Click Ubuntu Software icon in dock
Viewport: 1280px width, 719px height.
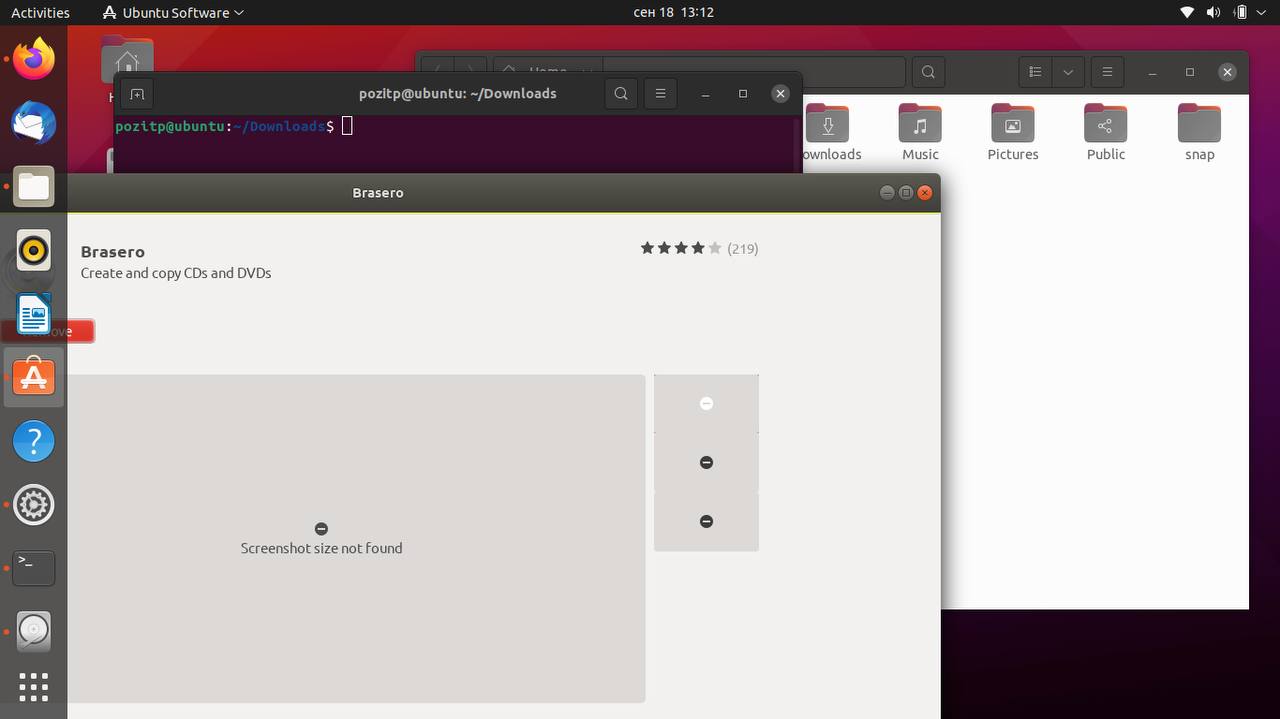[34, 377]
